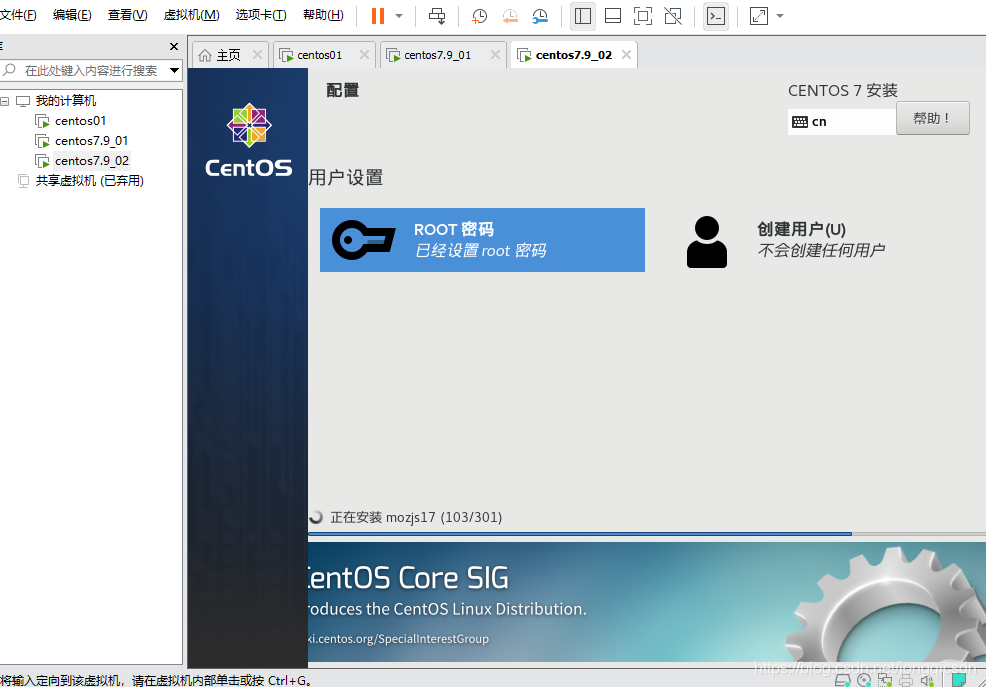Click the cn keyboard layout indicator
986x687 pixels.
click(x=841, y=122)
